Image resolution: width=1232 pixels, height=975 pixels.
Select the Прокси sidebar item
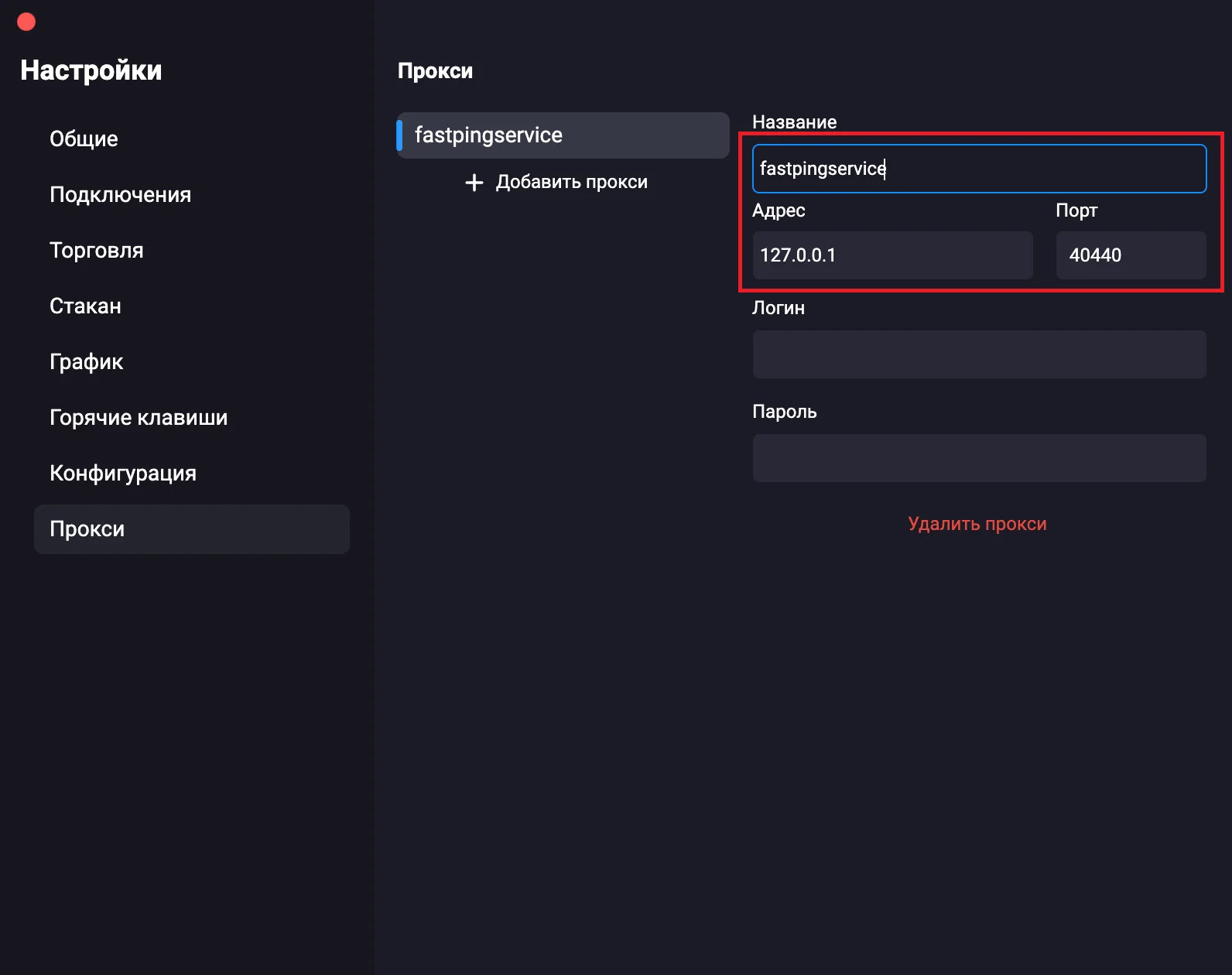pos(191,529)
